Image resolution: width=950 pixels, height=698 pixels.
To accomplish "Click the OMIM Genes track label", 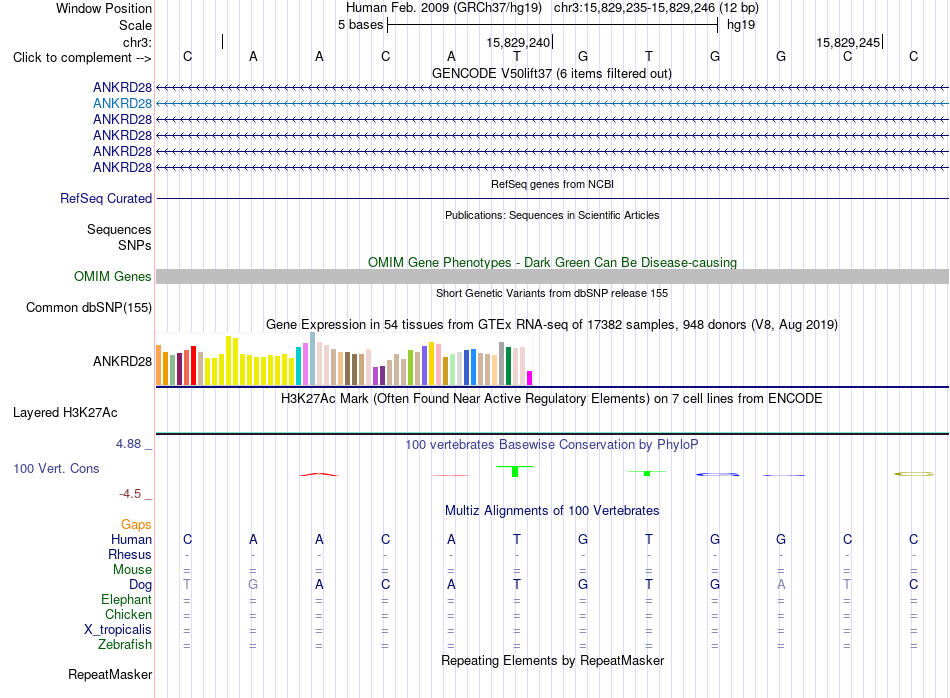I will (113, 276).
